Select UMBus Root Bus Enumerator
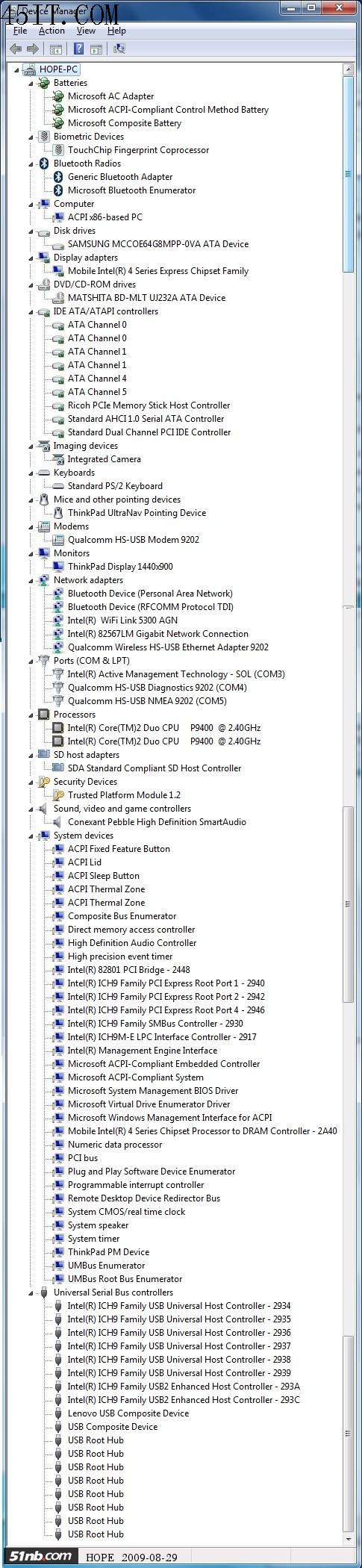 click(x=125, y=1279)
